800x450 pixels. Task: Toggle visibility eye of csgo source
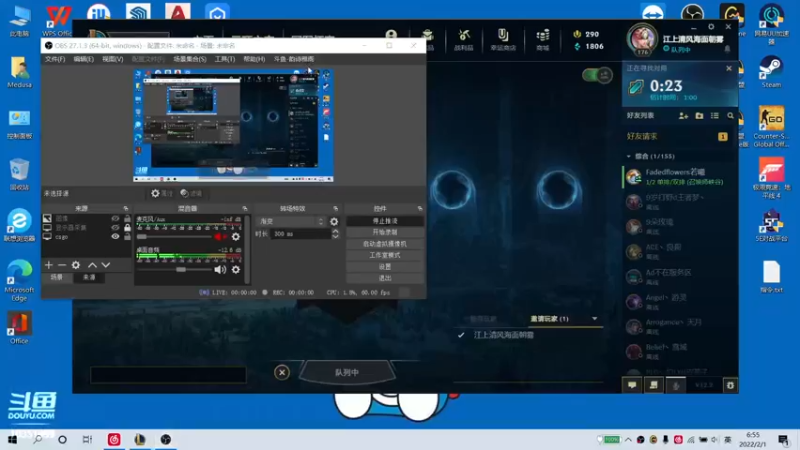coord(115,237)
